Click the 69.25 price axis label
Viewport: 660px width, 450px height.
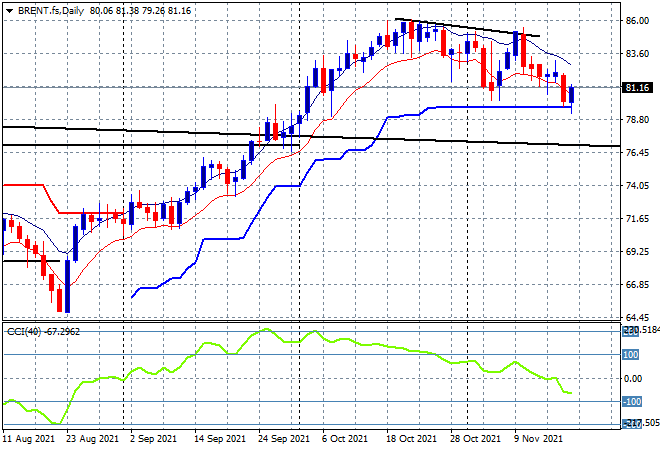(637, 252)
